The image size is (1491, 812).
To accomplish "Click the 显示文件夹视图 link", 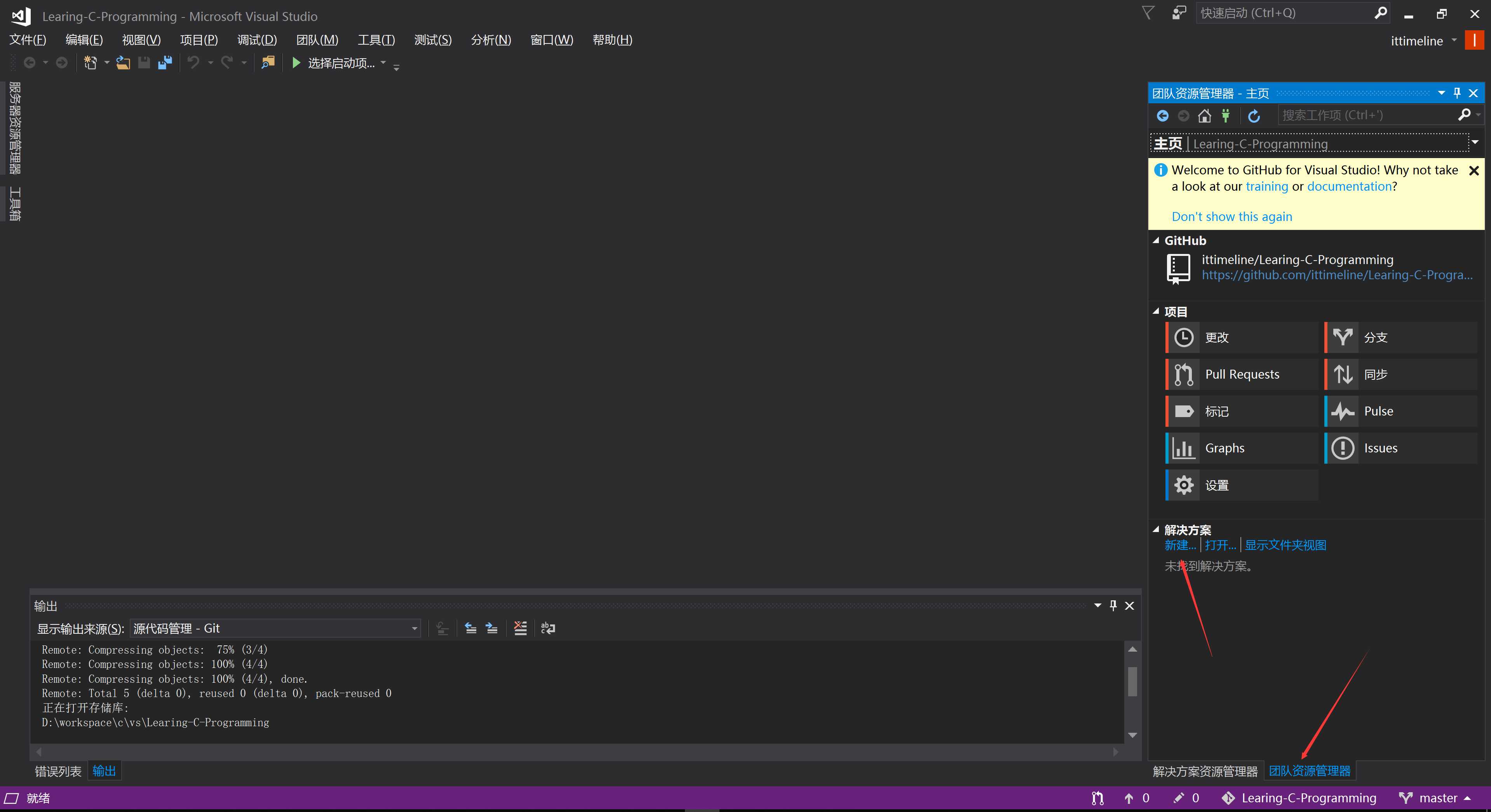I will [1285, 545].
